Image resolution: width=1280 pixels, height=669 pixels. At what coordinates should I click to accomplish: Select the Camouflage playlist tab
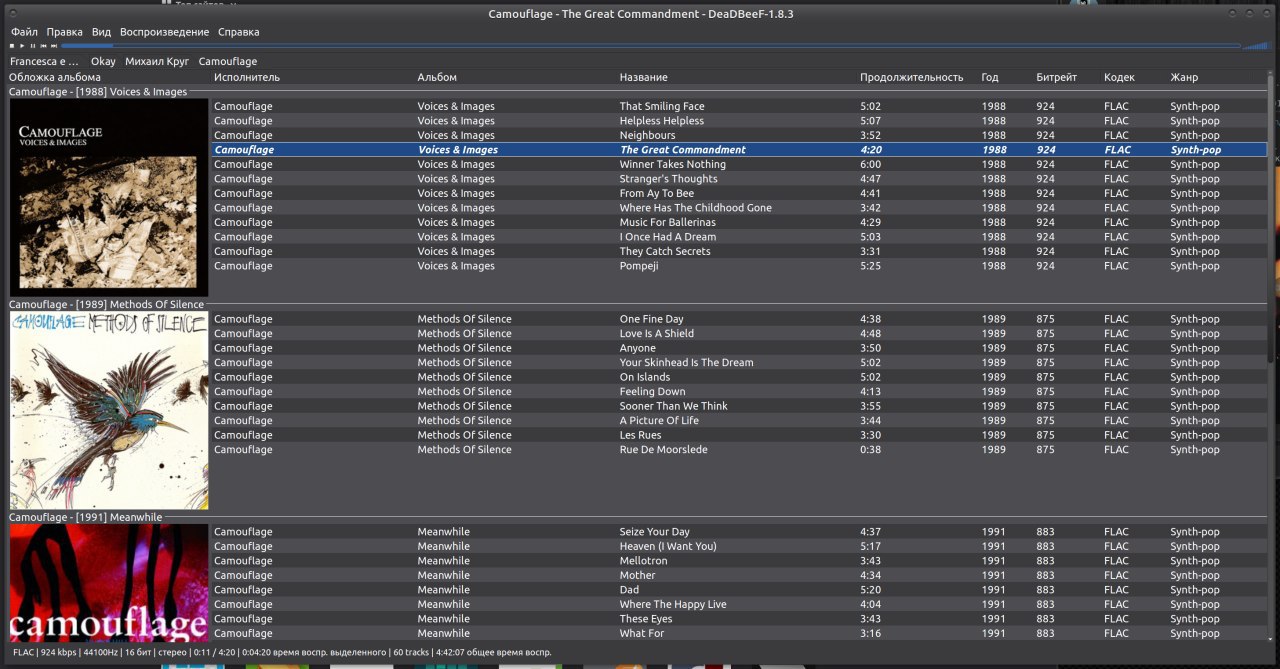point(228,62)
